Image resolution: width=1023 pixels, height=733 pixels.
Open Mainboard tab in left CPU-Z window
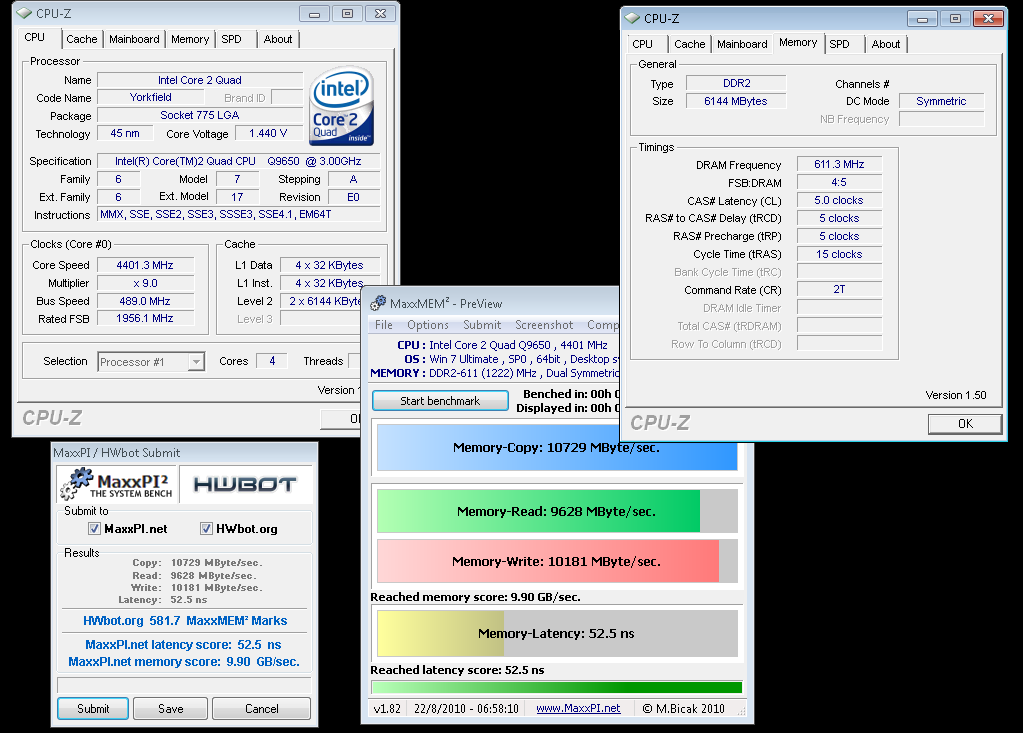pyautogui.click(x=134, y=39)
